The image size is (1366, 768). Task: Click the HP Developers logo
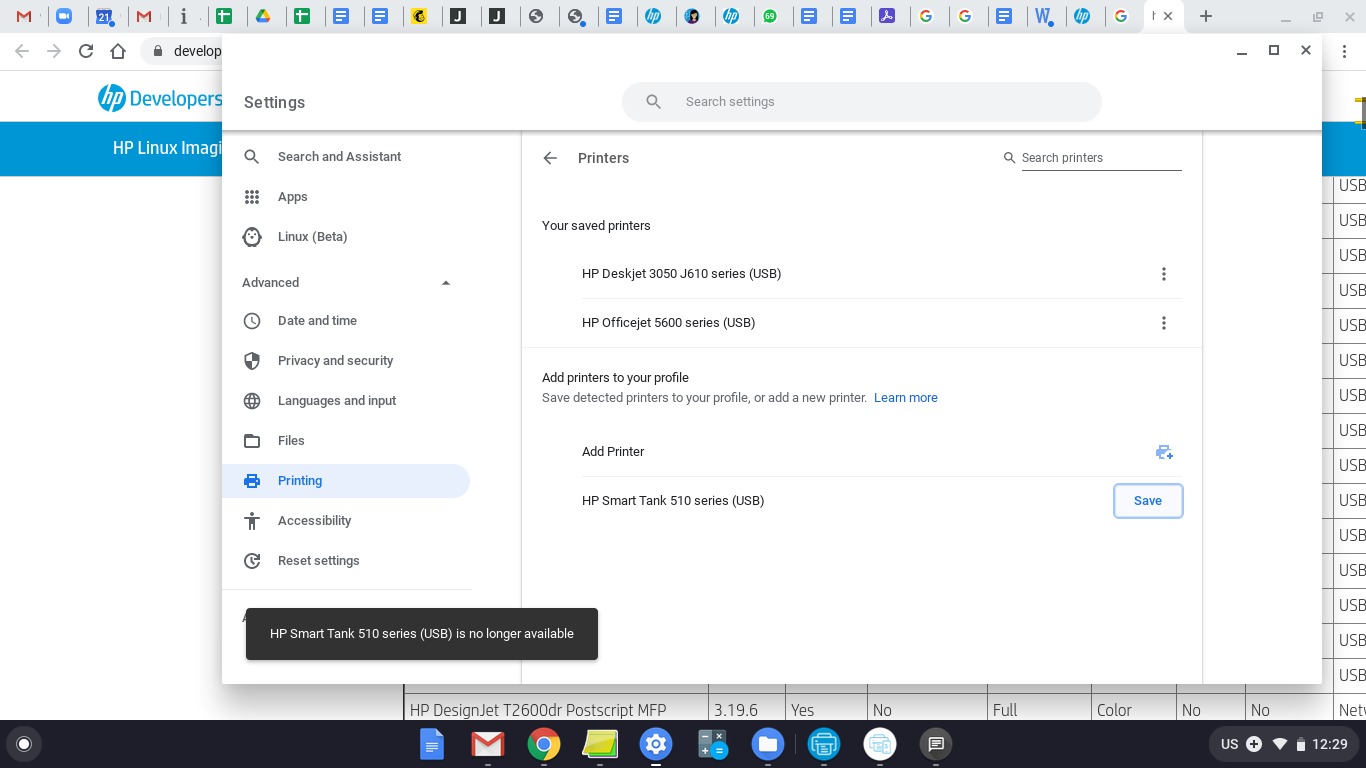[x=160, y=98]
